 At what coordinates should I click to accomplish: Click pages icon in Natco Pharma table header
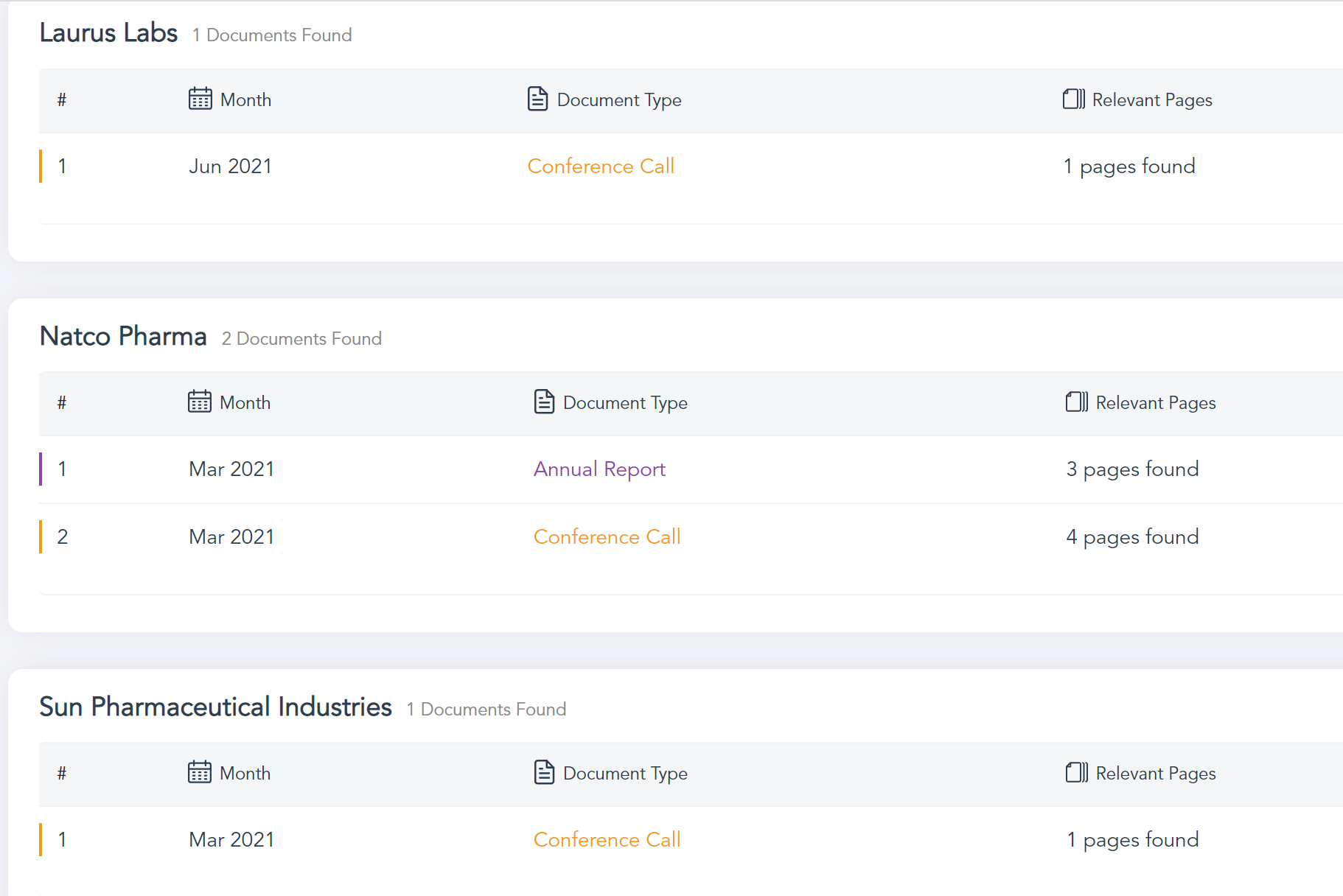tap(1076, 402)
